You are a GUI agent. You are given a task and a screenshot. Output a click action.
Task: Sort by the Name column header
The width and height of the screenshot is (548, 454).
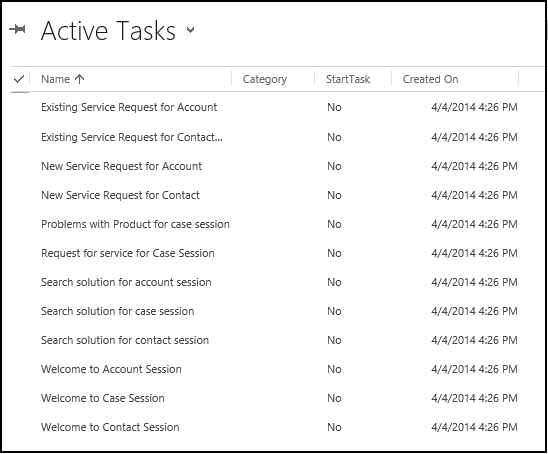(x=56, y=79)
